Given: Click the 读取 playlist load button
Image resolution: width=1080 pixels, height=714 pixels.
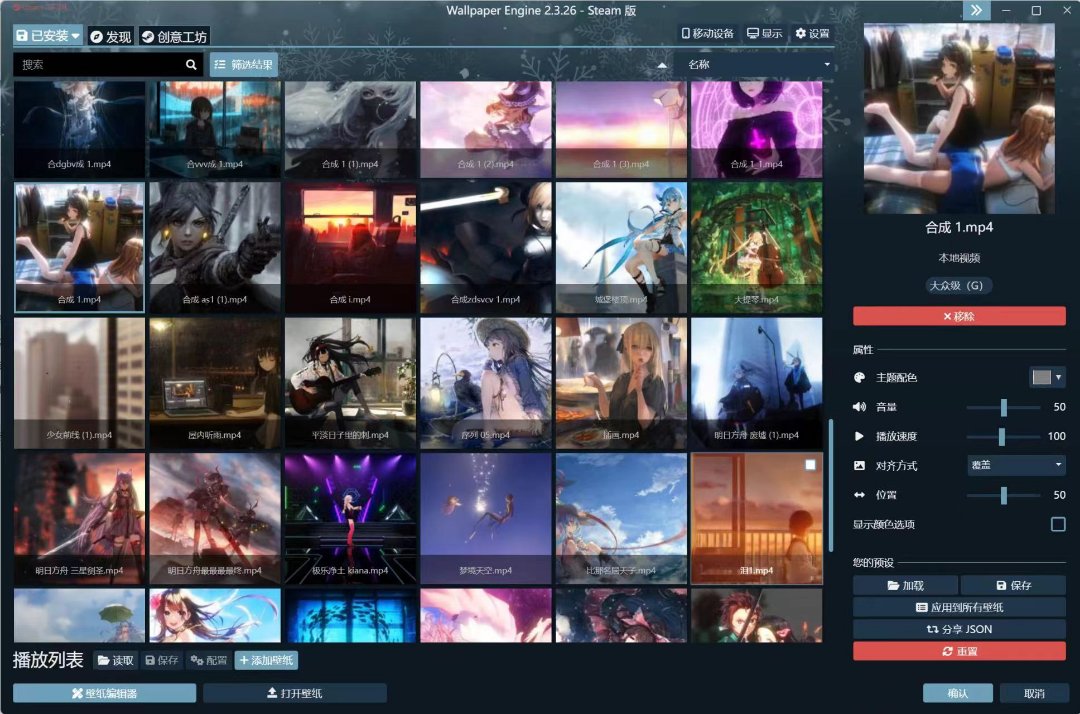Looking at the screenshot, I should tap(115, 660).
